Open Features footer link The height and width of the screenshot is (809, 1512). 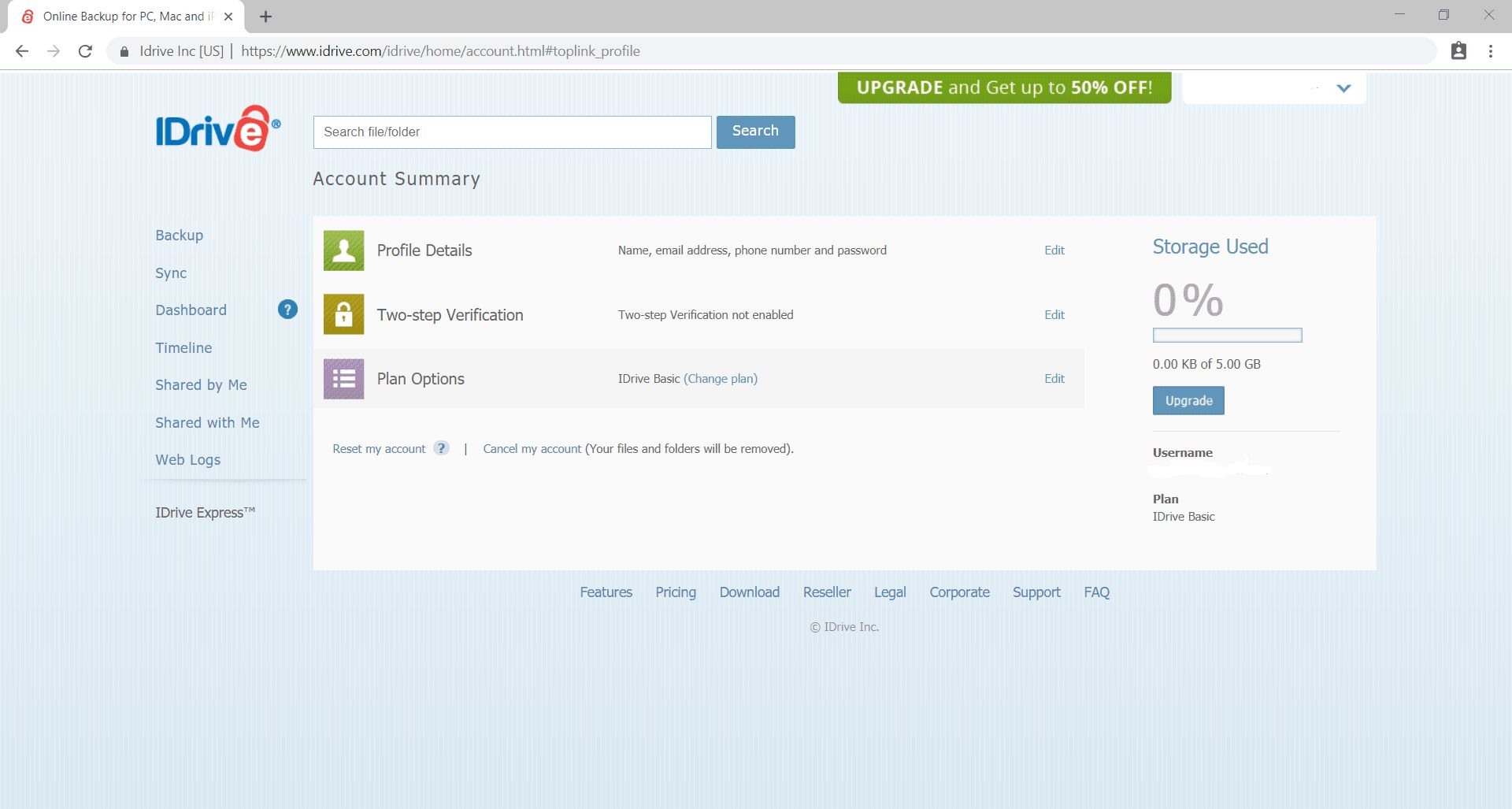coord(606,592)
